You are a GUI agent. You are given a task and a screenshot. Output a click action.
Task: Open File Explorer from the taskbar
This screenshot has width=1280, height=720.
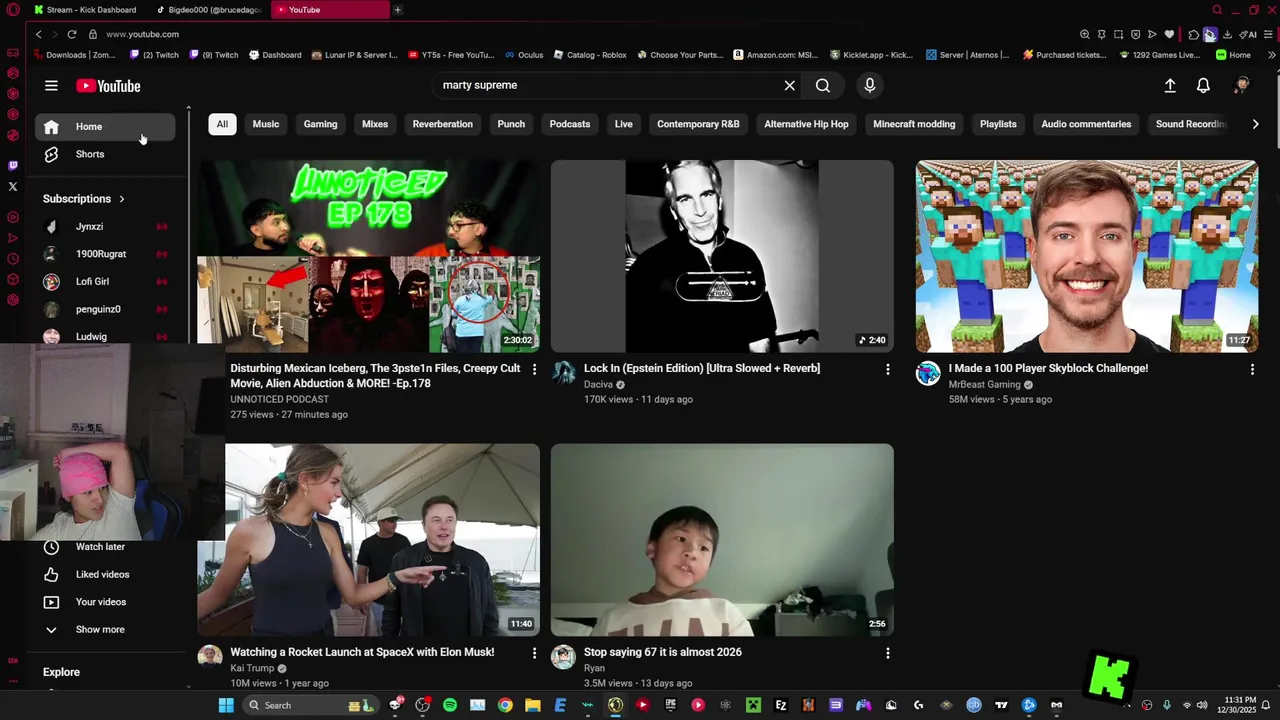pos(533,705)
